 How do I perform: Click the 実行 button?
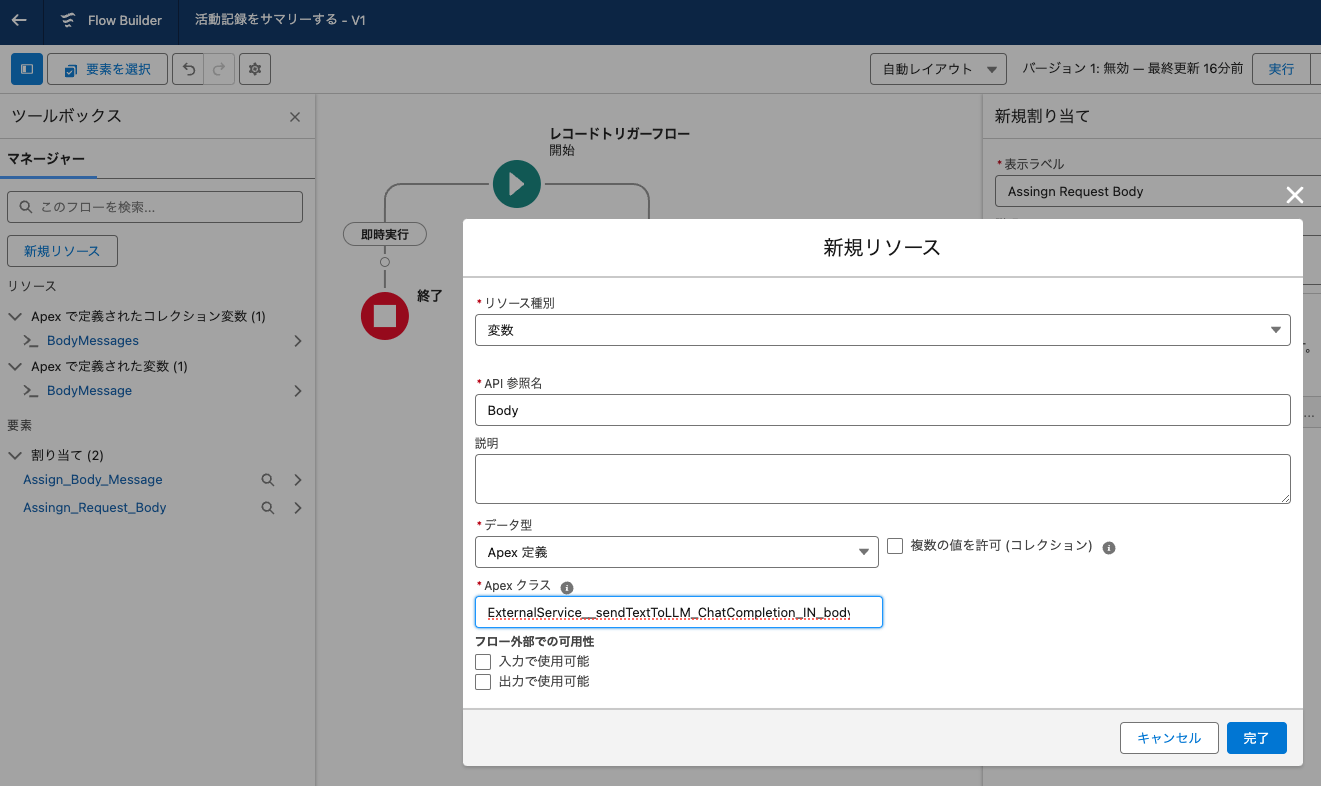pyautogui.click(x=1281, y=69)
